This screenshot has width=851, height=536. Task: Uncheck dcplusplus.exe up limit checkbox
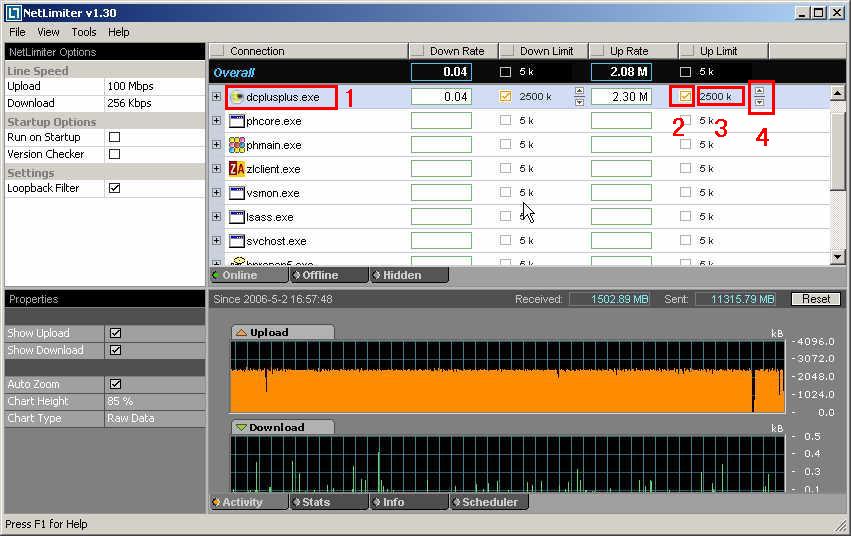pyautogui.click(x=685, y=97)
